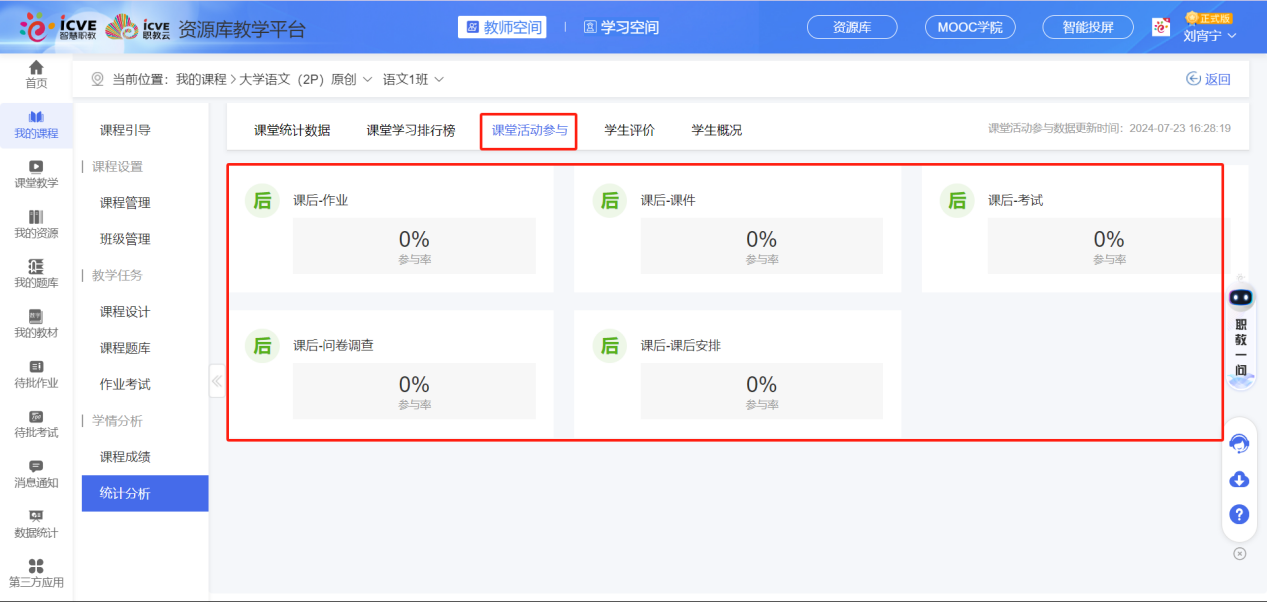Open 数据统计 statistics panel
This screenshot has height=602, width=1267.
(x=36, y=523)
